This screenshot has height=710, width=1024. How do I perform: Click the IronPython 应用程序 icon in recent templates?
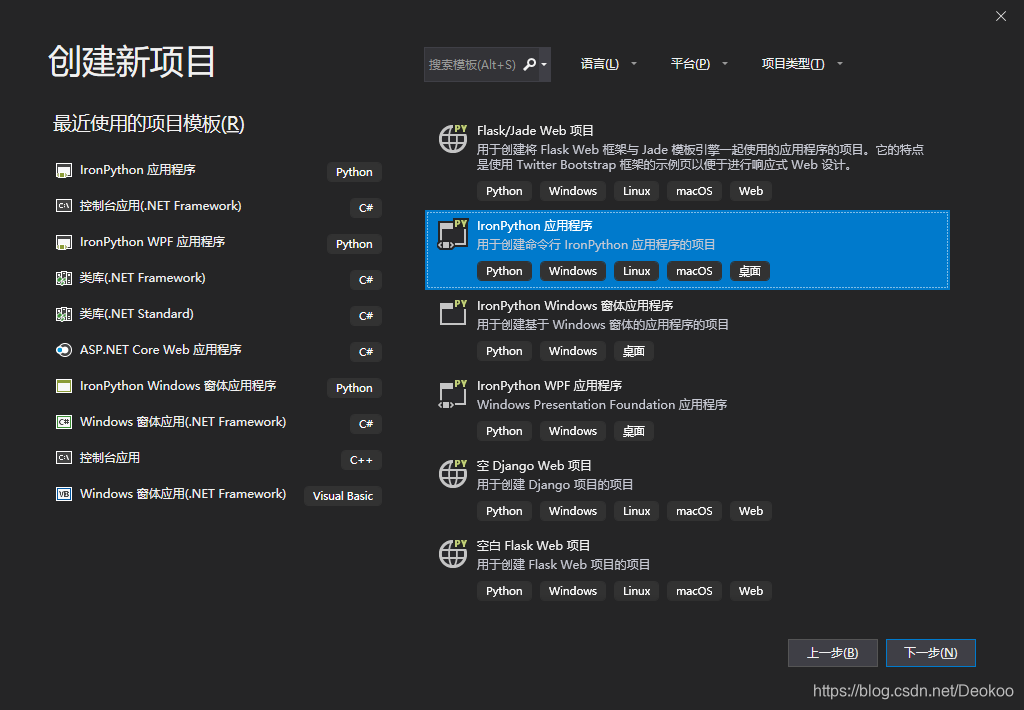coord(63,170)
